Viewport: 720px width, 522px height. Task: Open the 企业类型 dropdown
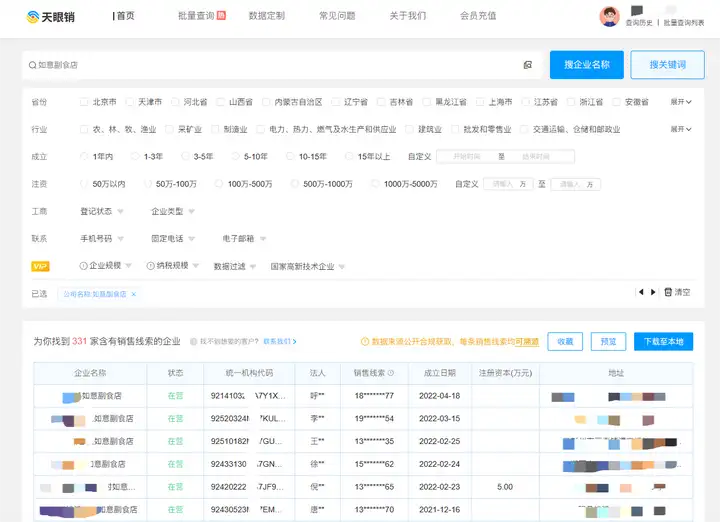(x=173, y=211)
